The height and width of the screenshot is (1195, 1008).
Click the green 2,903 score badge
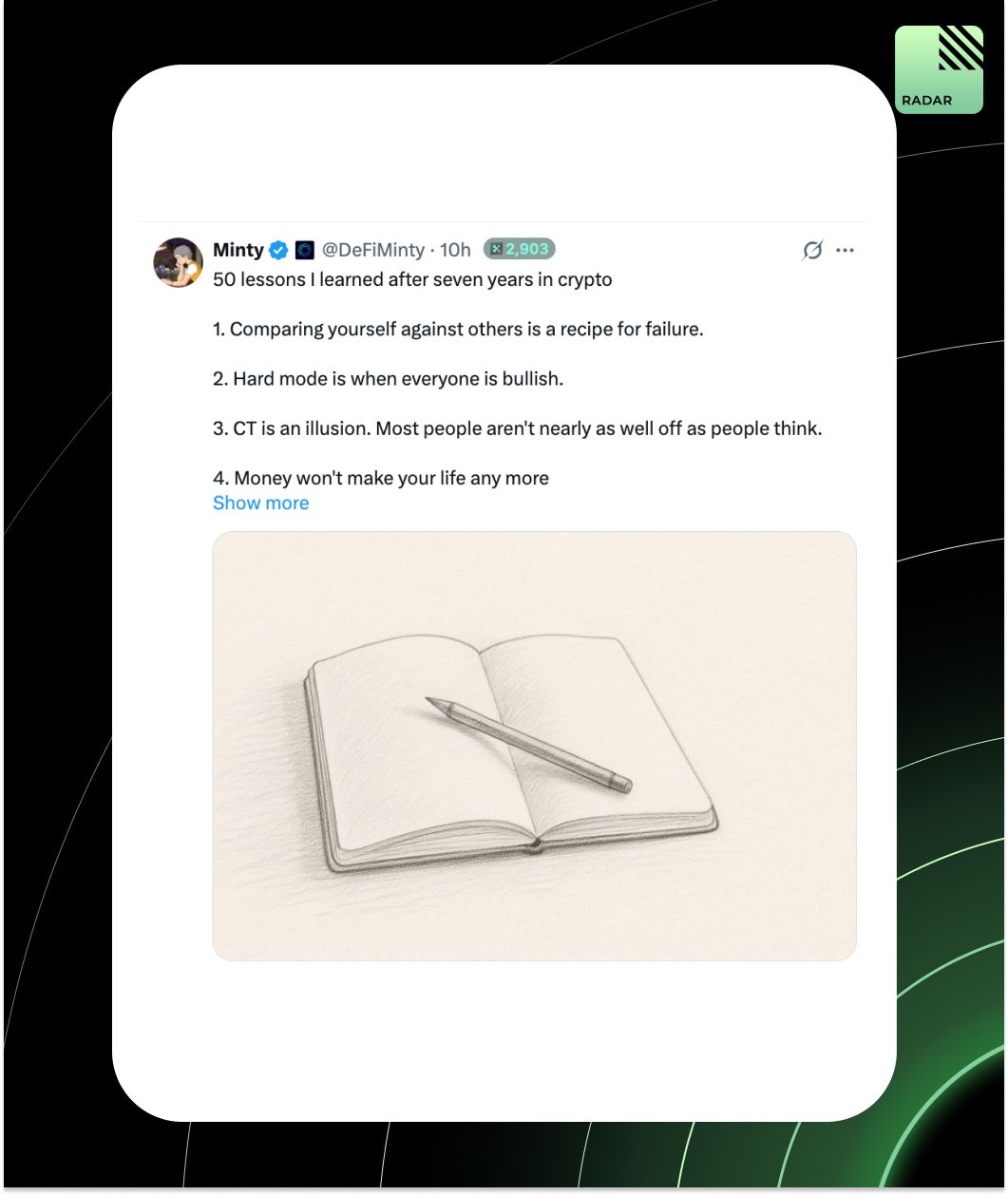(519, 249)
